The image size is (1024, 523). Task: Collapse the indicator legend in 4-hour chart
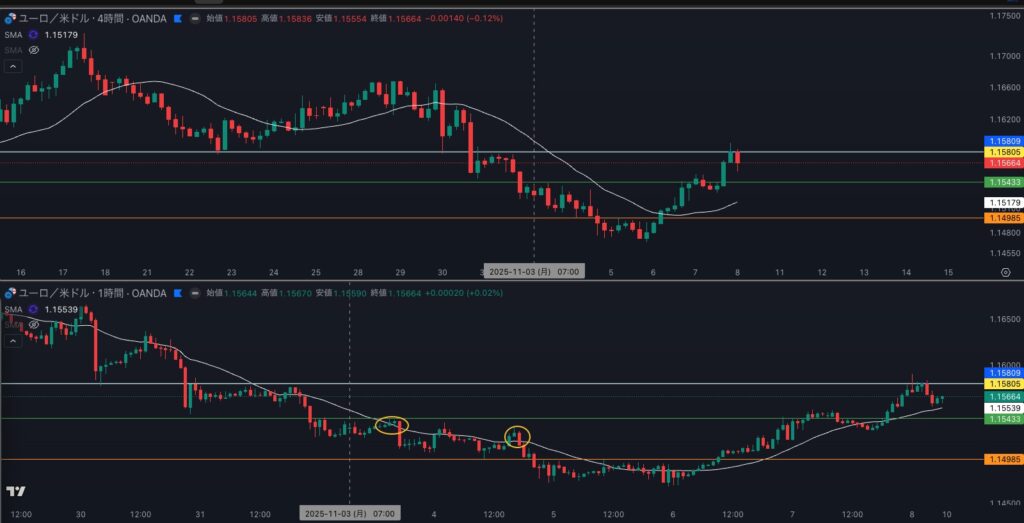[13, 66]
